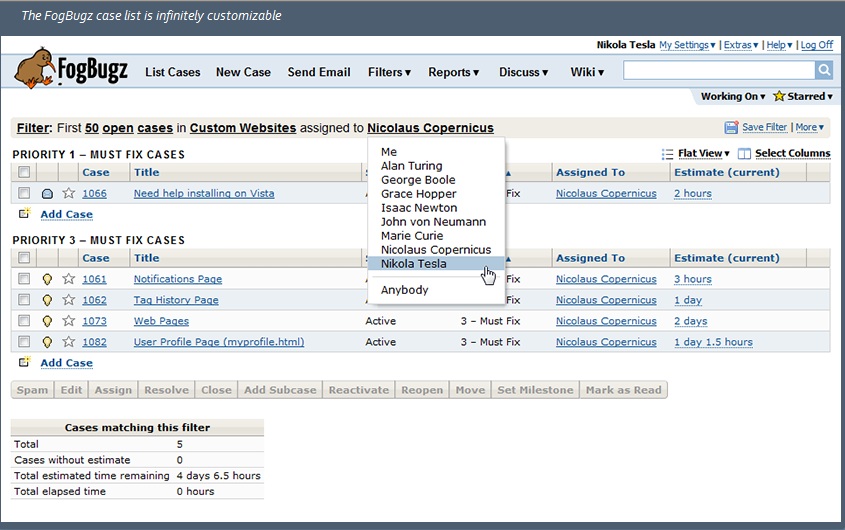
Task: Open the Extras dropdown
Action: [x=741, y=45]
